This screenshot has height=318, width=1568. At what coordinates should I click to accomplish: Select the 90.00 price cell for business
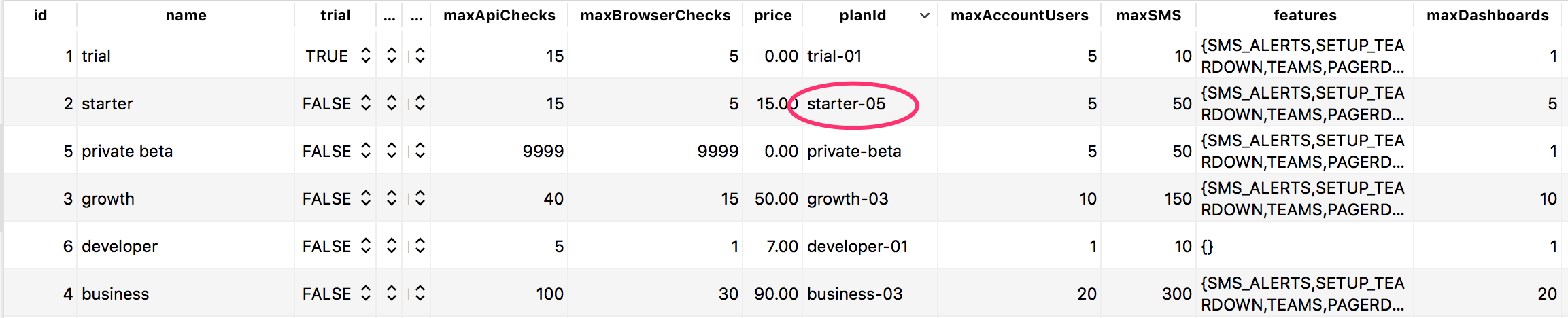tap(776, 294)
